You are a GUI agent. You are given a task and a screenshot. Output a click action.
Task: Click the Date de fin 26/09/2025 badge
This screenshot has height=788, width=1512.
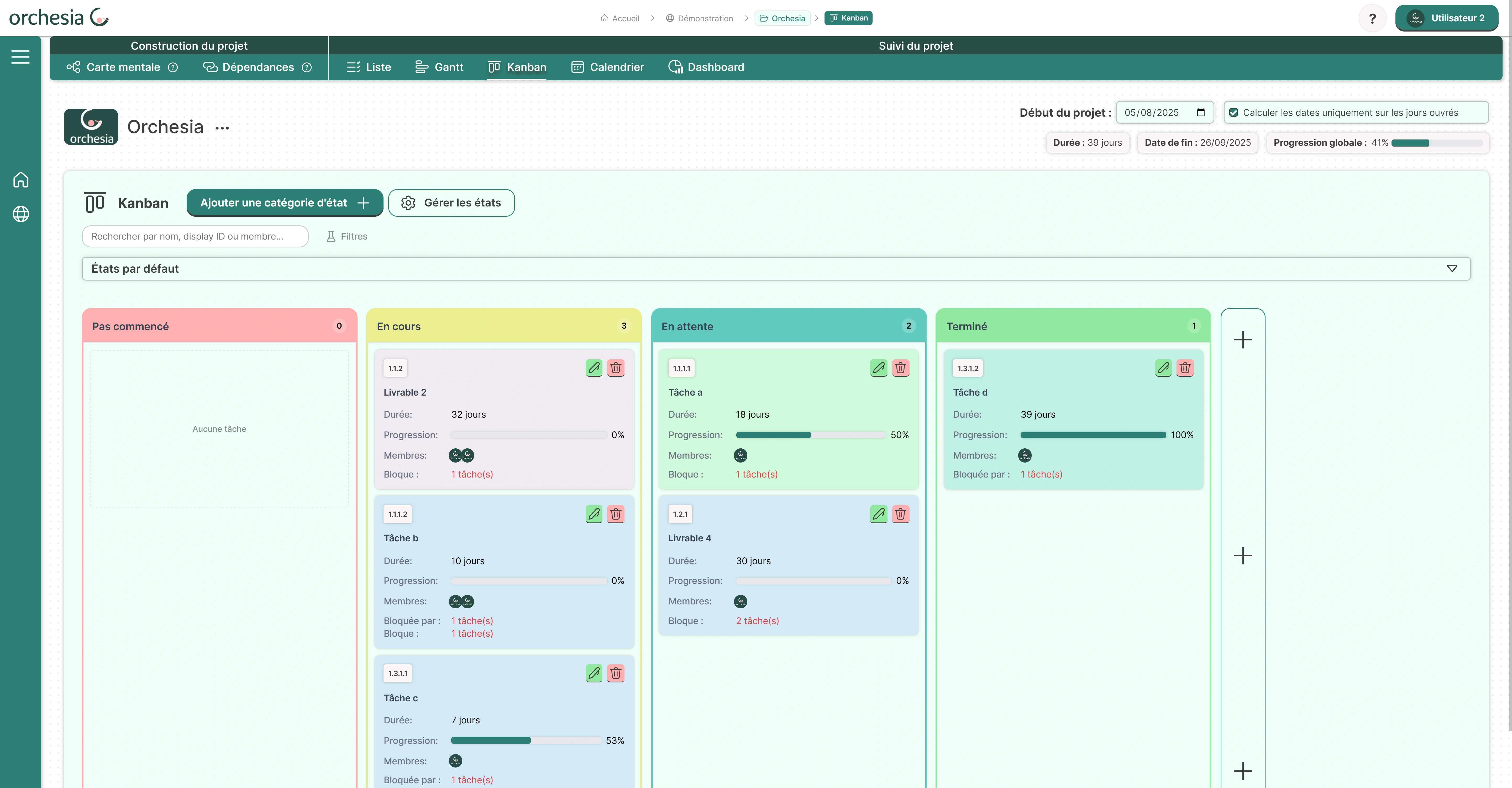1197,143
